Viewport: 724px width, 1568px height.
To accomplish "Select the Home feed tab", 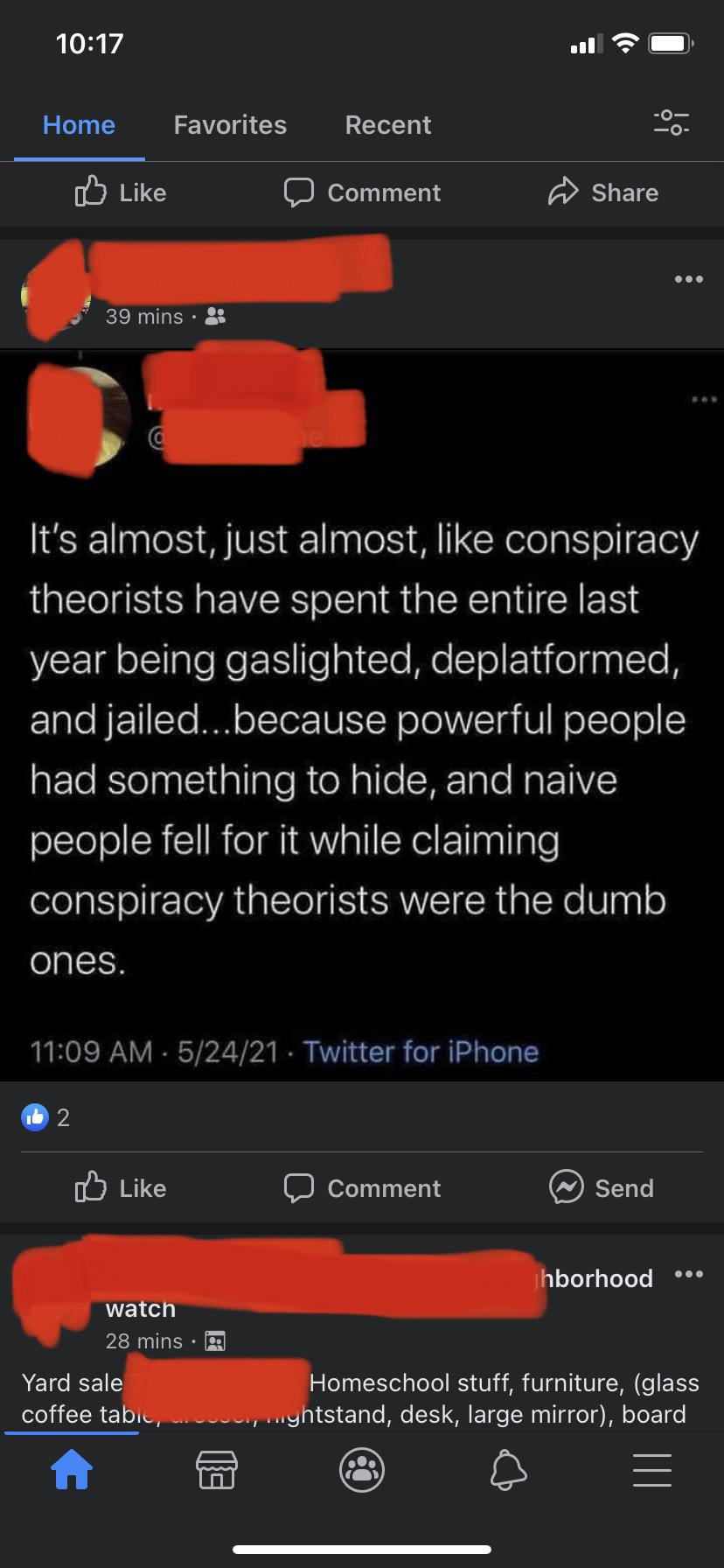I will click(79, 125).
